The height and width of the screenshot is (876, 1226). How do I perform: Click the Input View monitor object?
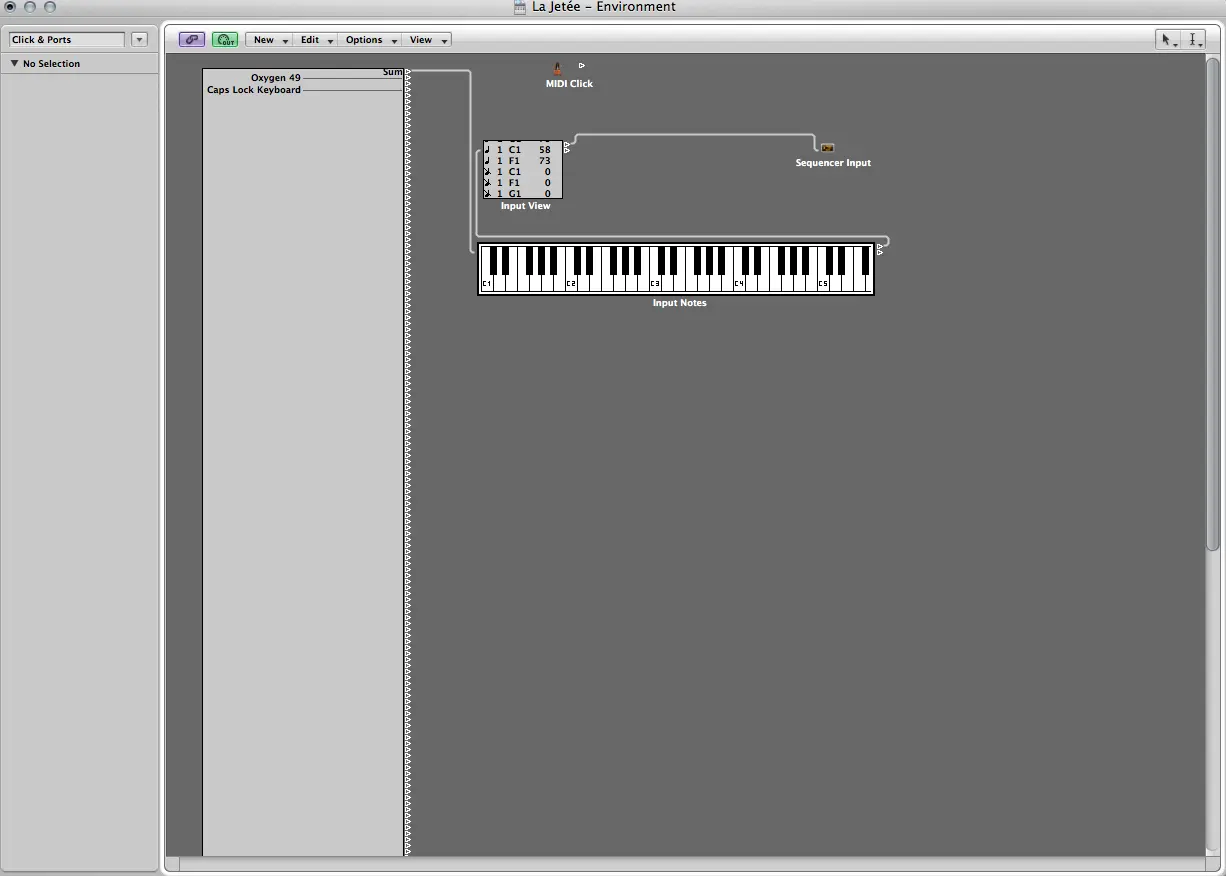tap(523, 170)
